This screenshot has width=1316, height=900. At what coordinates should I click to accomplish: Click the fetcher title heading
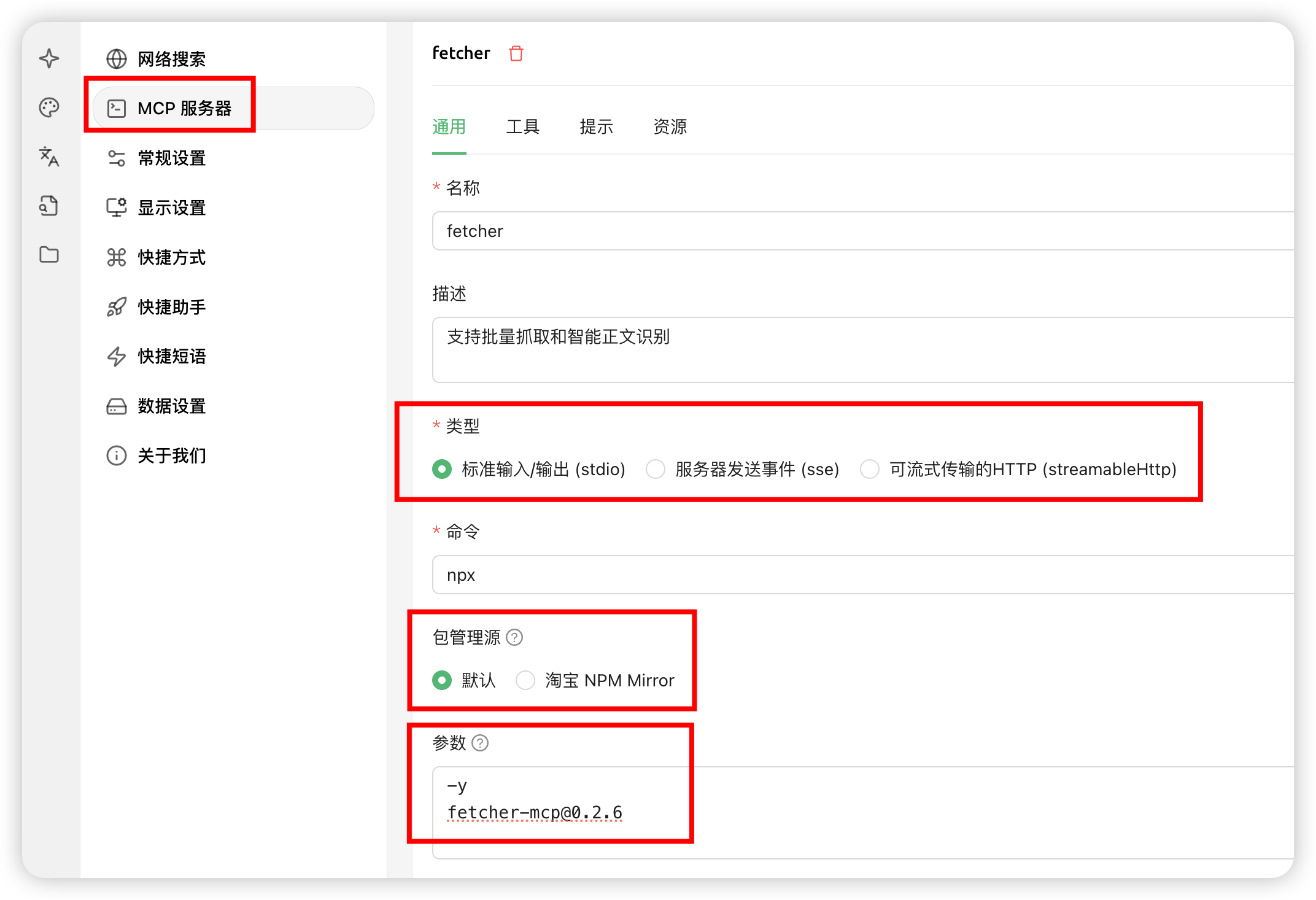coord(461,53)
